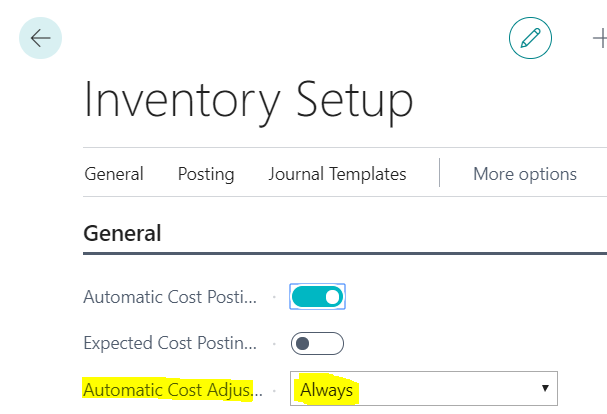The width and height of the screenshot is (607, 414).
Task: Show More options
Action: 525,174
